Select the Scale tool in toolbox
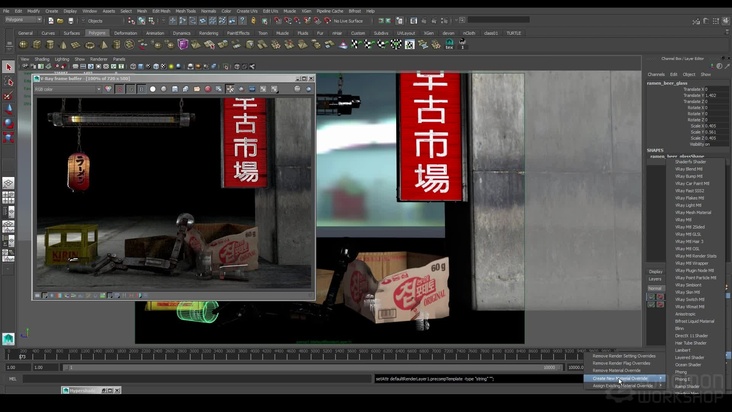Screen dimensions: 732x412 (x=8, y=138)
